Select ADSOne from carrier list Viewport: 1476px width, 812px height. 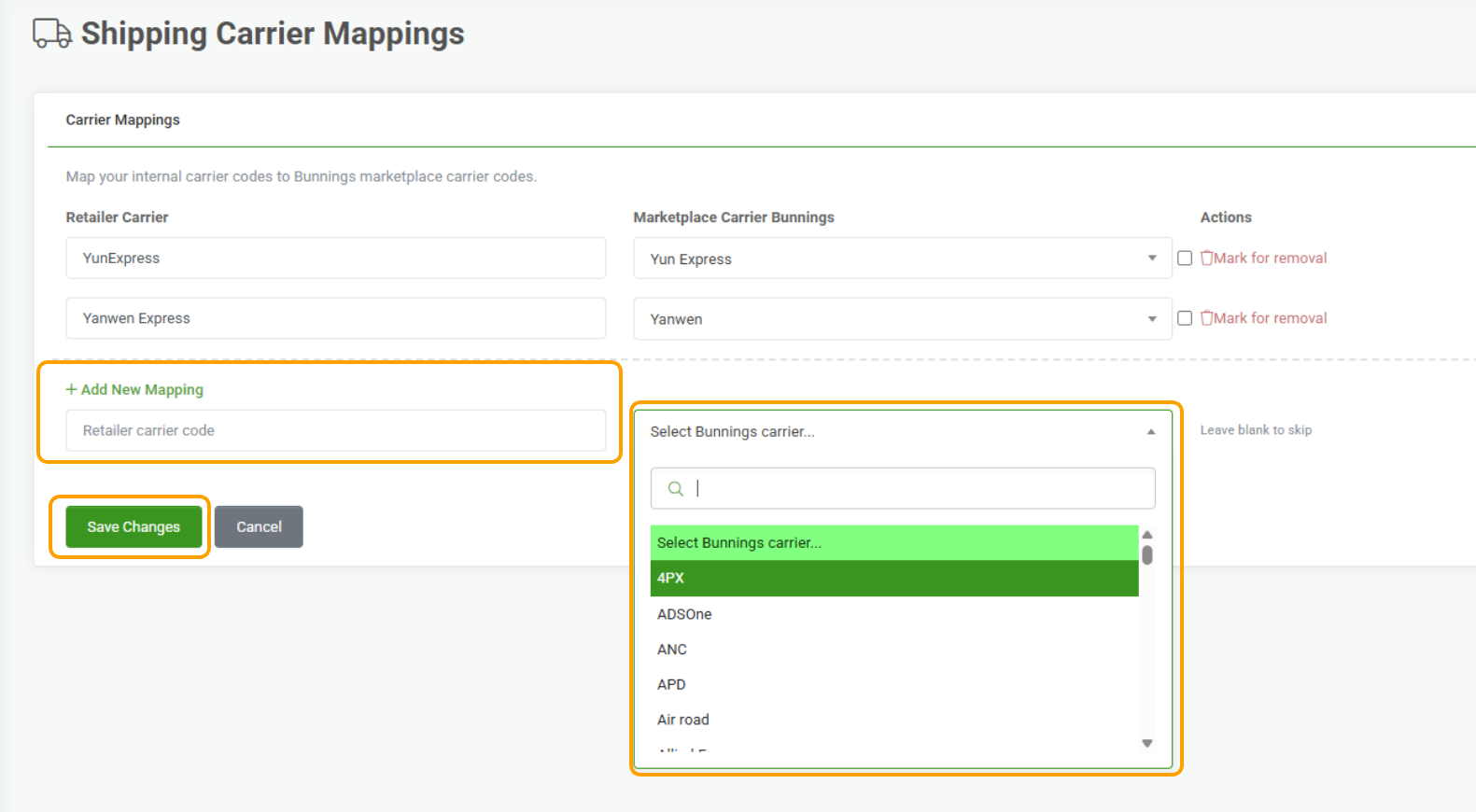click(x=894, y=614)
